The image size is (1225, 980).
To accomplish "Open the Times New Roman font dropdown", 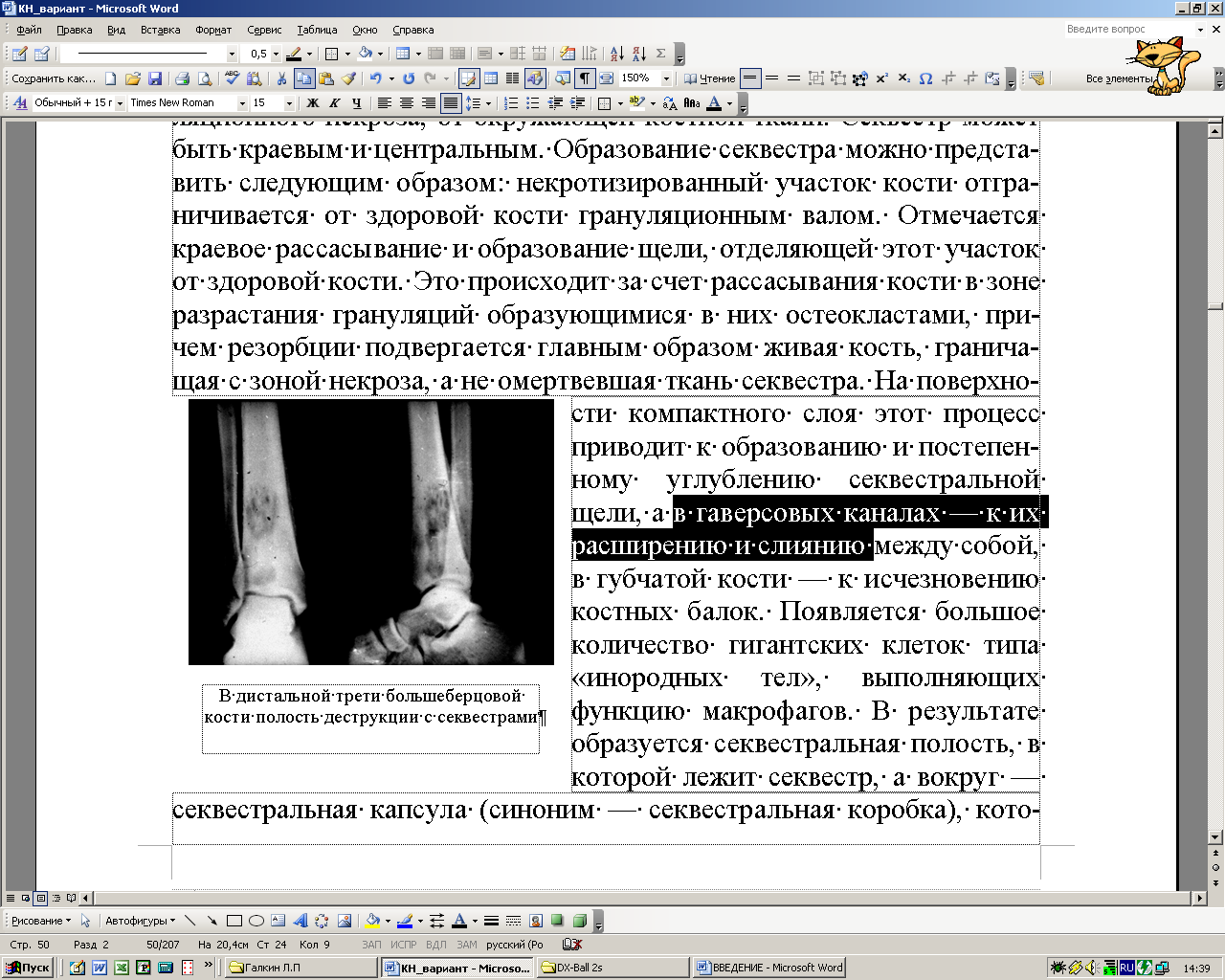I will 241,102.
